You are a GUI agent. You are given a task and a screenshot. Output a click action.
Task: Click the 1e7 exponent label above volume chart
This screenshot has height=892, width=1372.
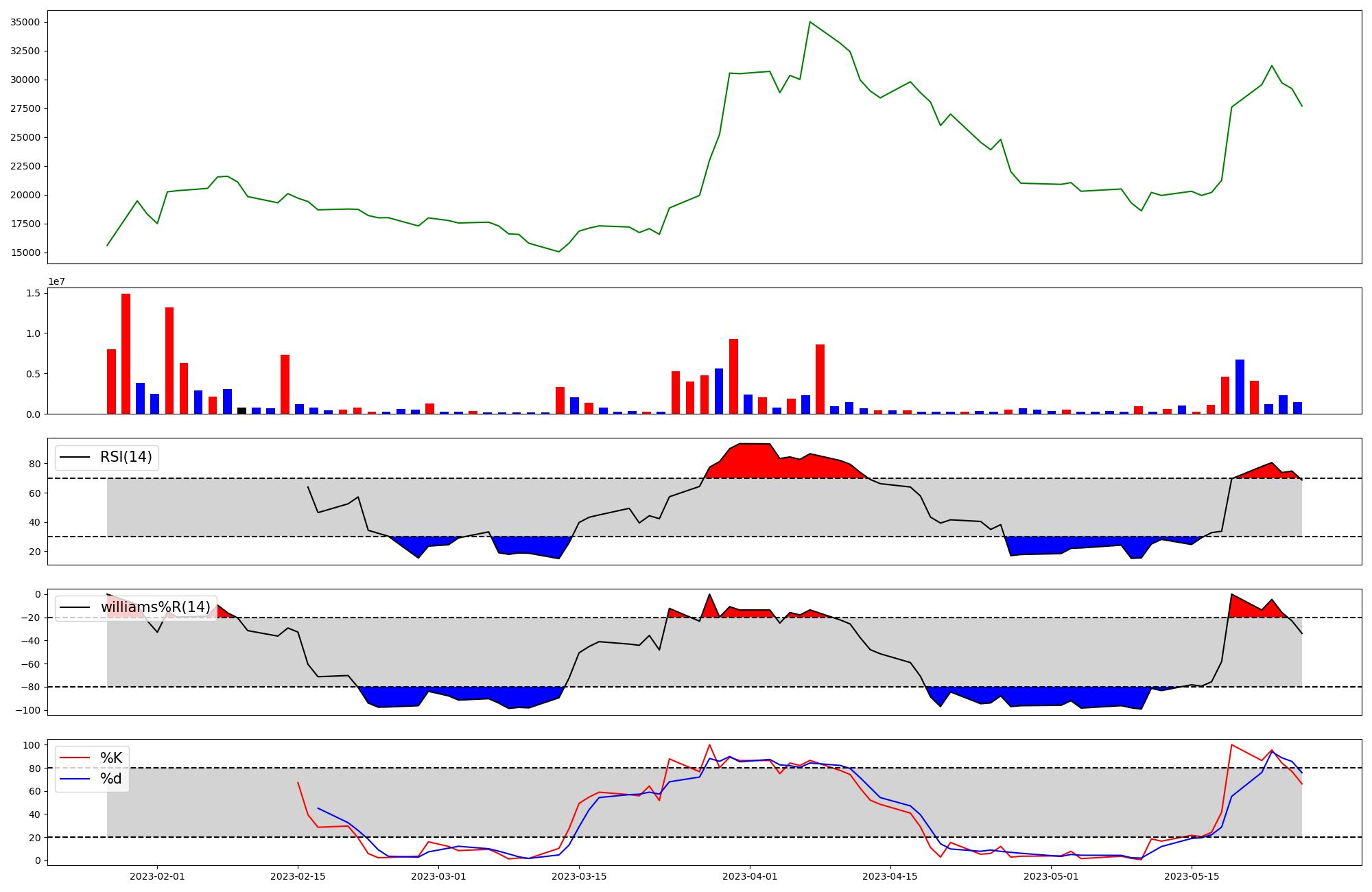[x=56, y=281]
